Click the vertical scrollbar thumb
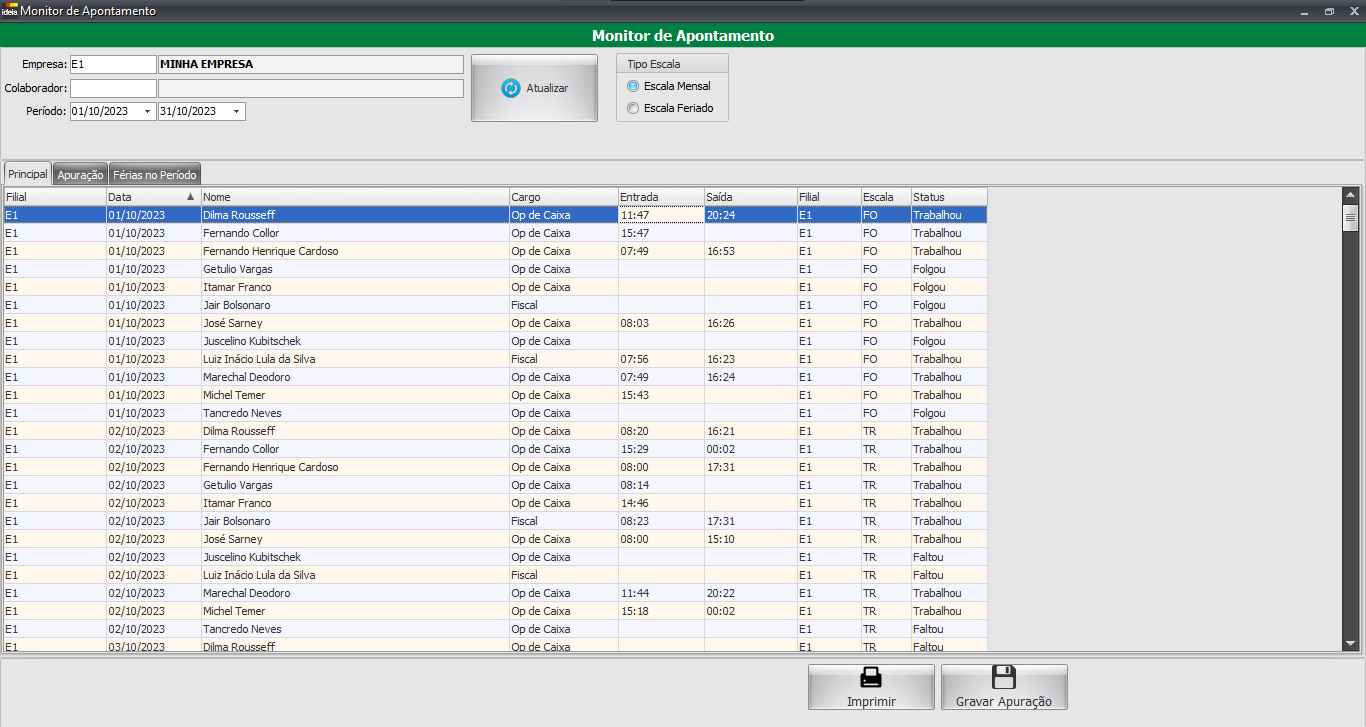This screenshot has height=727, width=1366. tap(1350, 217)
